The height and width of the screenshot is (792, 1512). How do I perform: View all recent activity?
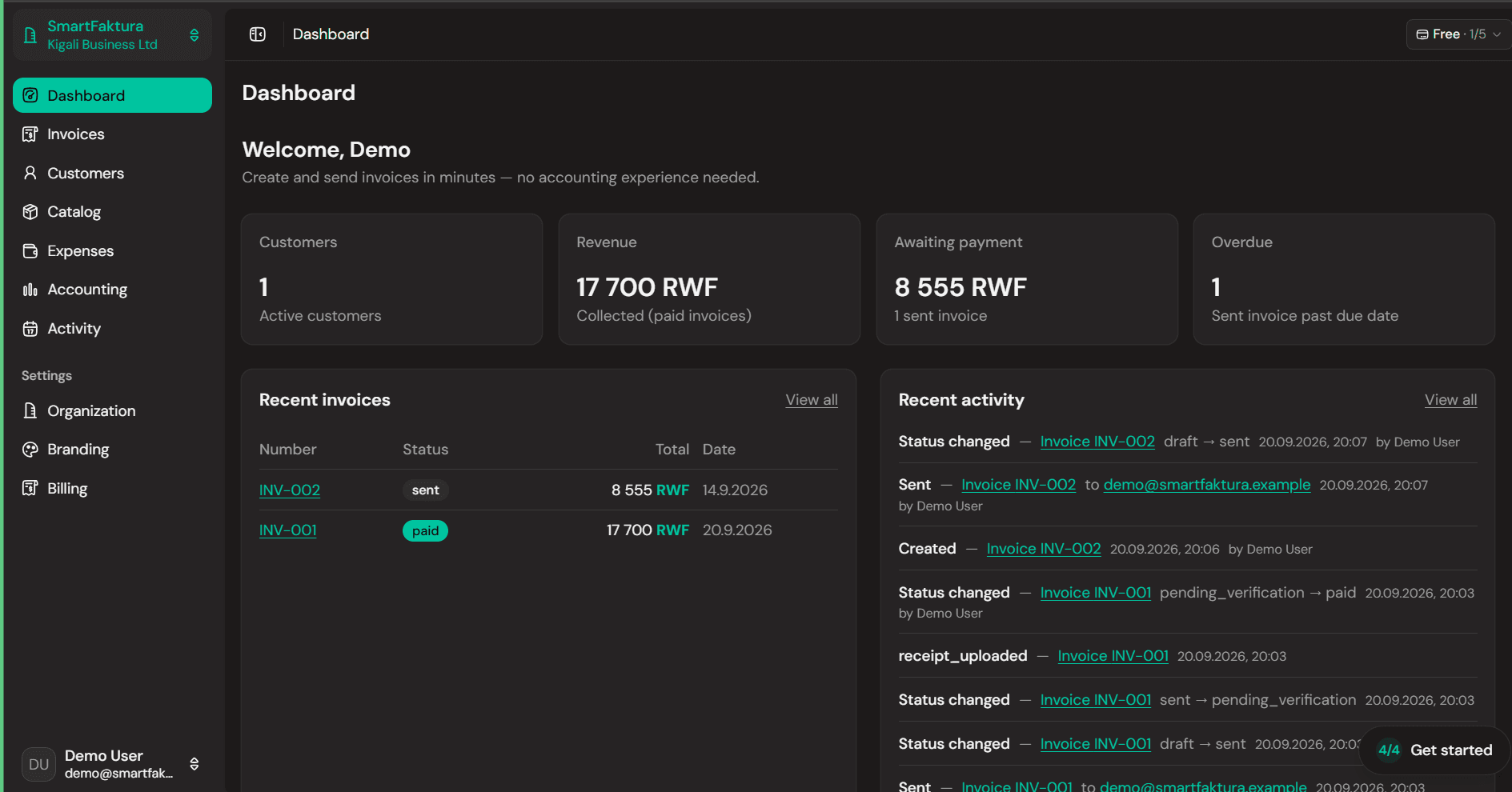point(1450,400)
